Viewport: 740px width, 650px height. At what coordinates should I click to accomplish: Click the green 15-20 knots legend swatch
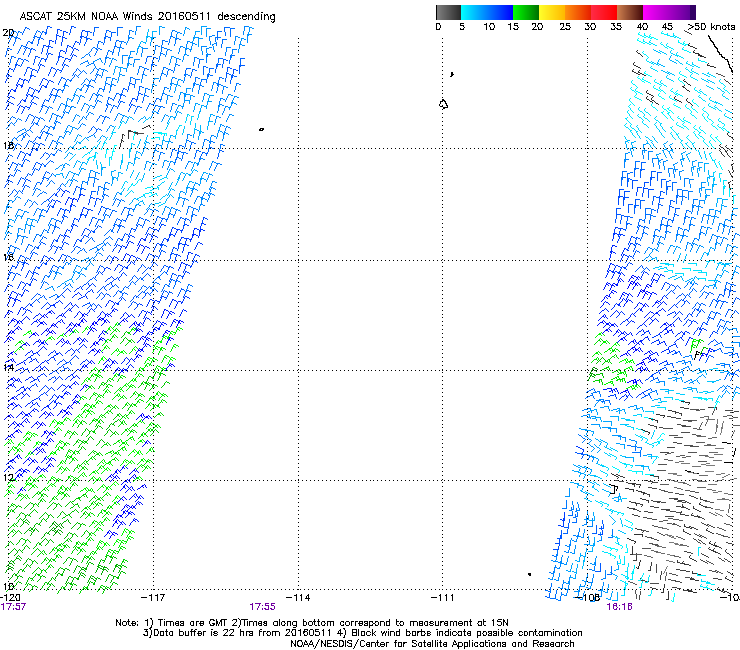tap(526, 12)
